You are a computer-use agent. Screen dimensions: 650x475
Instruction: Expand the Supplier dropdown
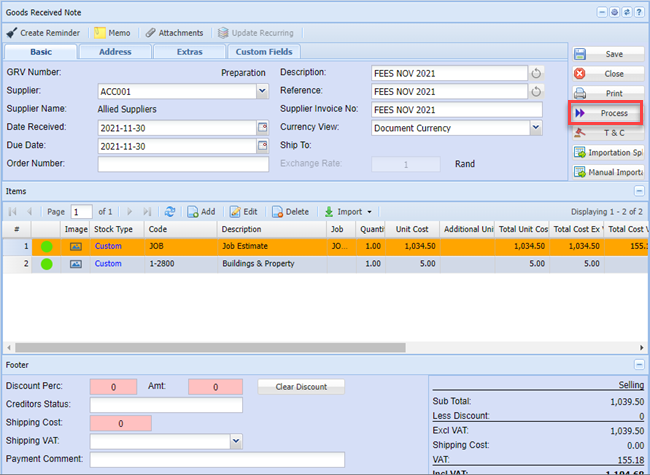tap(263, 91)
